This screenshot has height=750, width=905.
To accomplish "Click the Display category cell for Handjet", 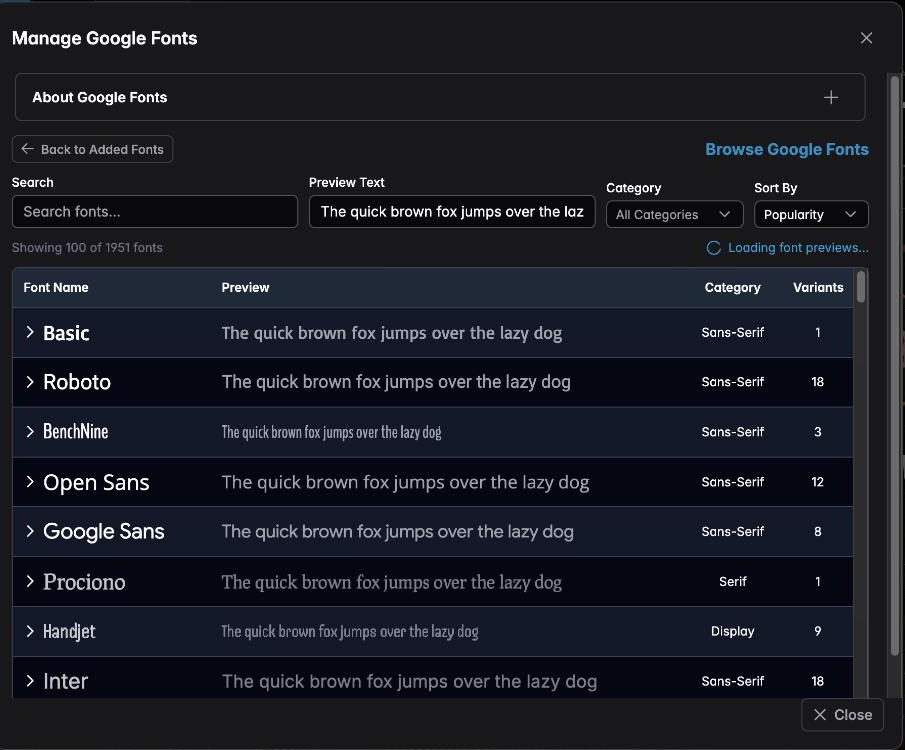I will [x=732, y=632].
